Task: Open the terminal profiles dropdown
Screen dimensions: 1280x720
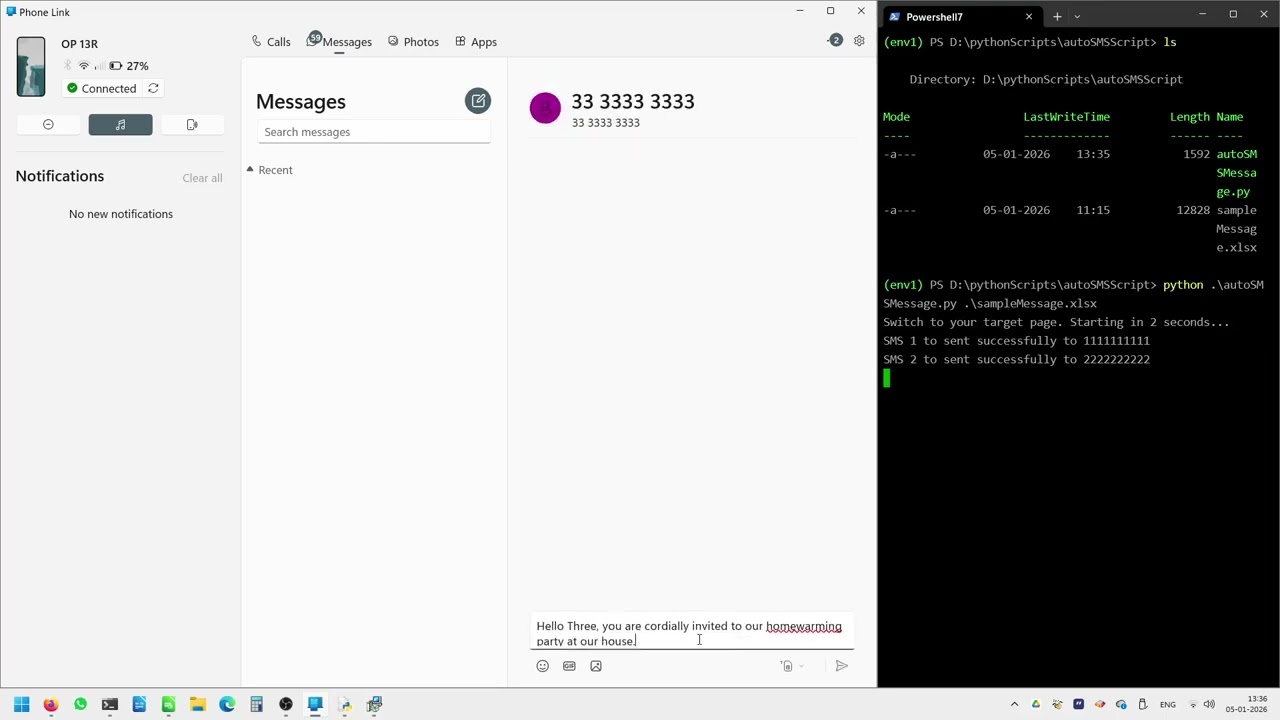Action: pos(1077,16)
